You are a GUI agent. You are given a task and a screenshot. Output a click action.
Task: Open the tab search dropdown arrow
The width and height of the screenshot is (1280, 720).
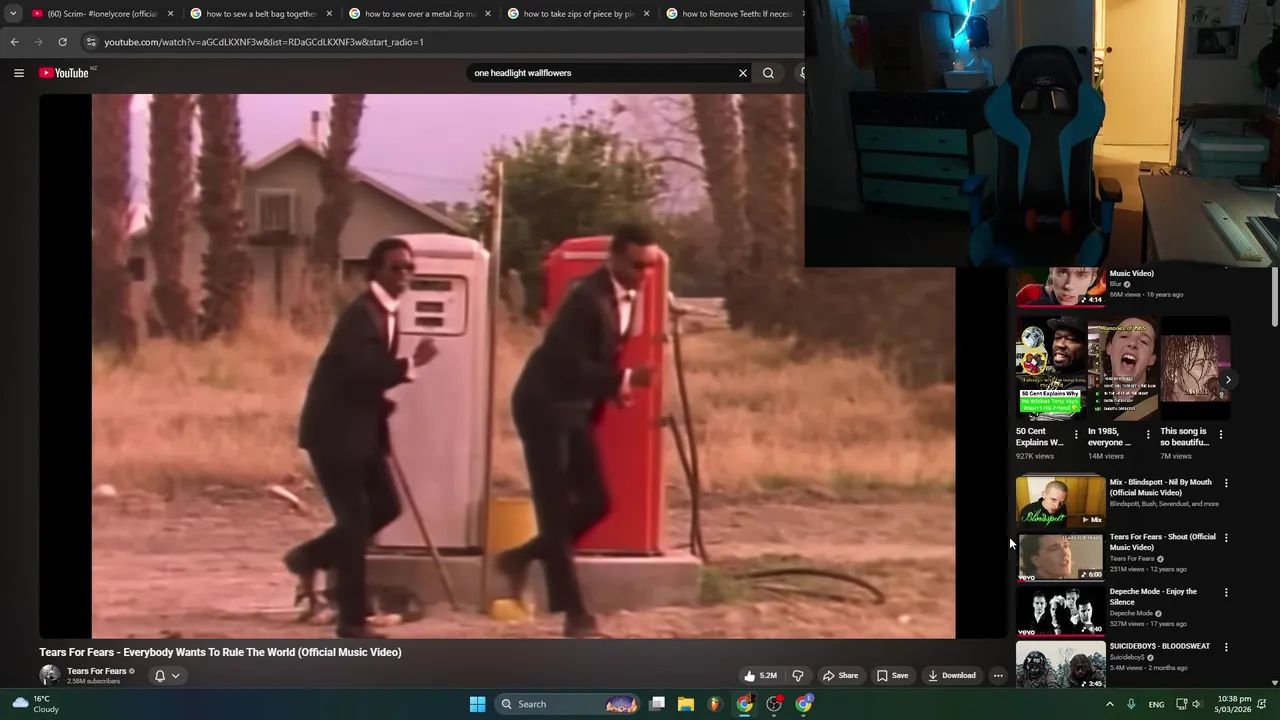point(12,14)
